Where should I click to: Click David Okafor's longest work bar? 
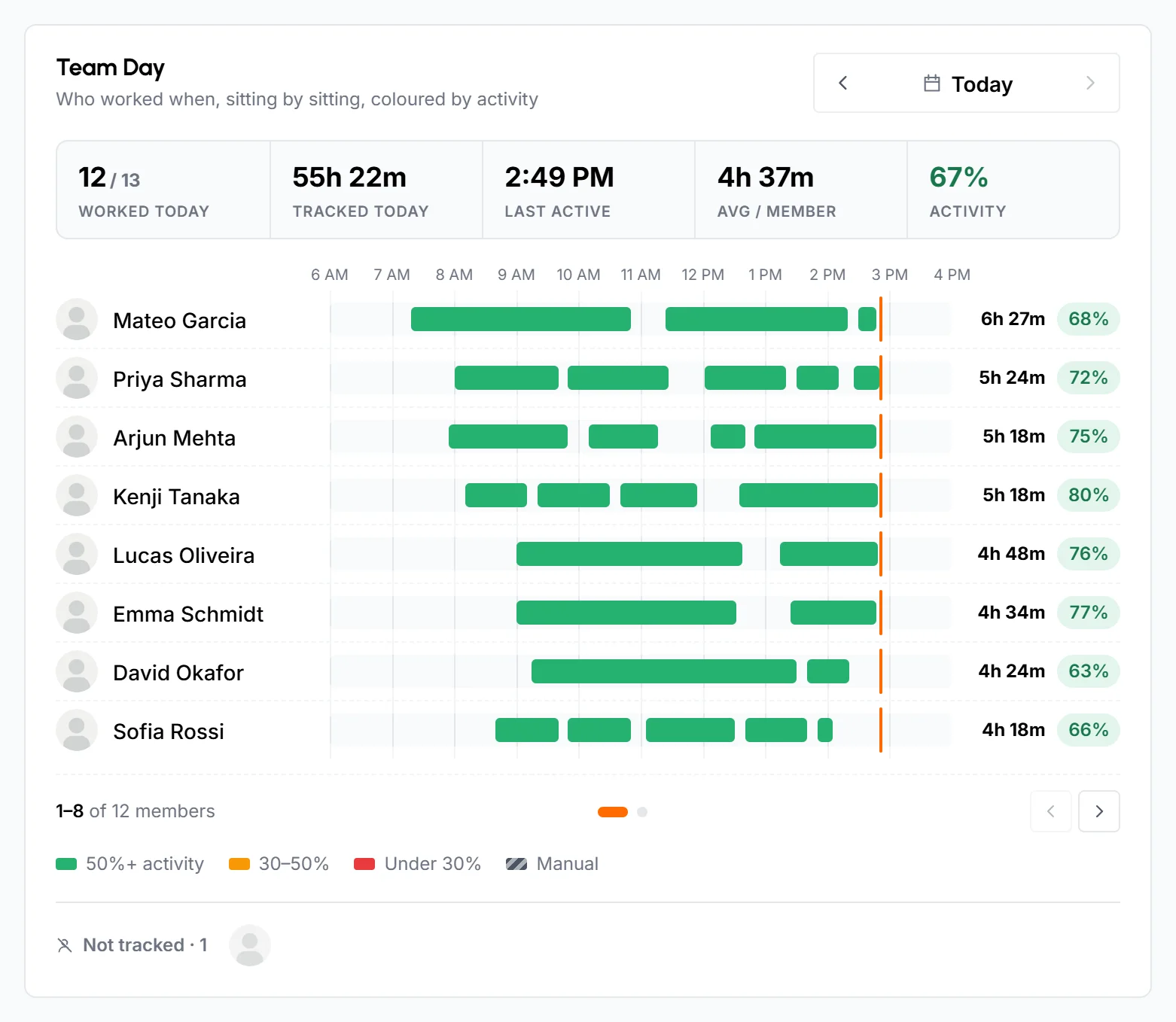664,671
